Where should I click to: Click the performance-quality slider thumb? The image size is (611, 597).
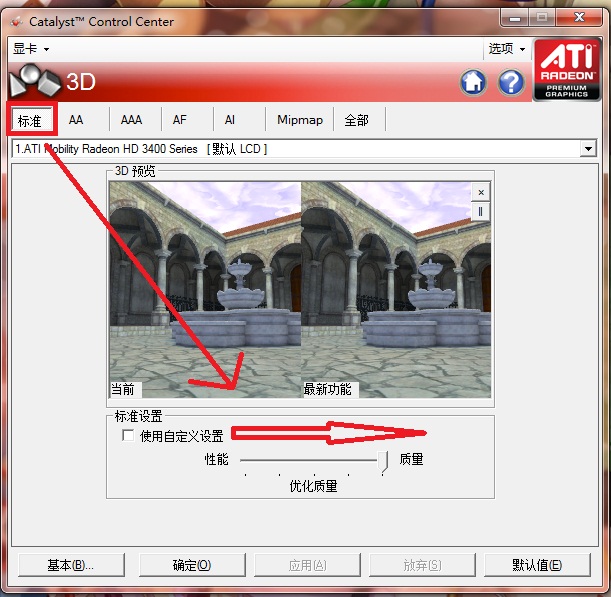coord(383,462)
